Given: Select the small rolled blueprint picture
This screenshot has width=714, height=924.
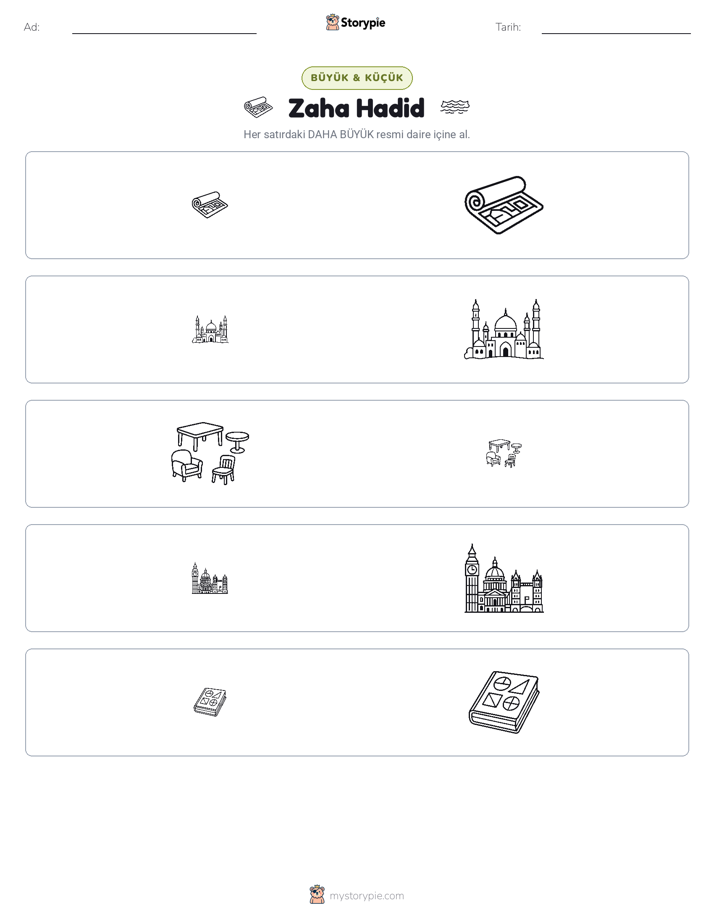Looking at the screenshot, I should (x=210, y=204).
